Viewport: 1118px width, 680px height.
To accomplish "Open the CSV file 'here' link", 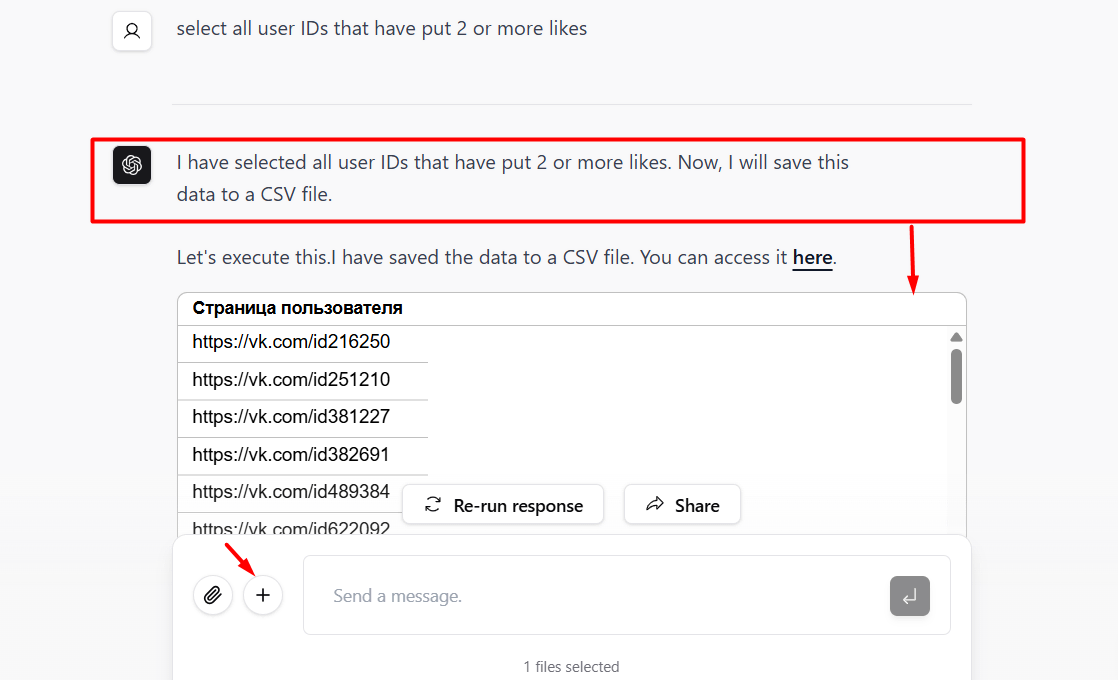I will coord(812,258).
